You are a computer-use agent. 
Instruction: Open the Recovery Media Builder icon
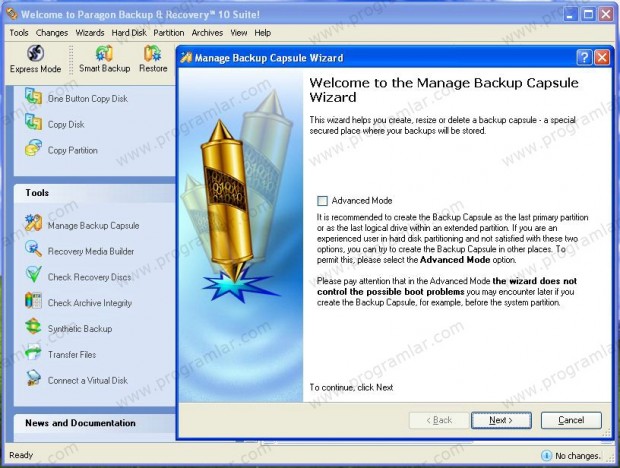[x=33, y=249]
